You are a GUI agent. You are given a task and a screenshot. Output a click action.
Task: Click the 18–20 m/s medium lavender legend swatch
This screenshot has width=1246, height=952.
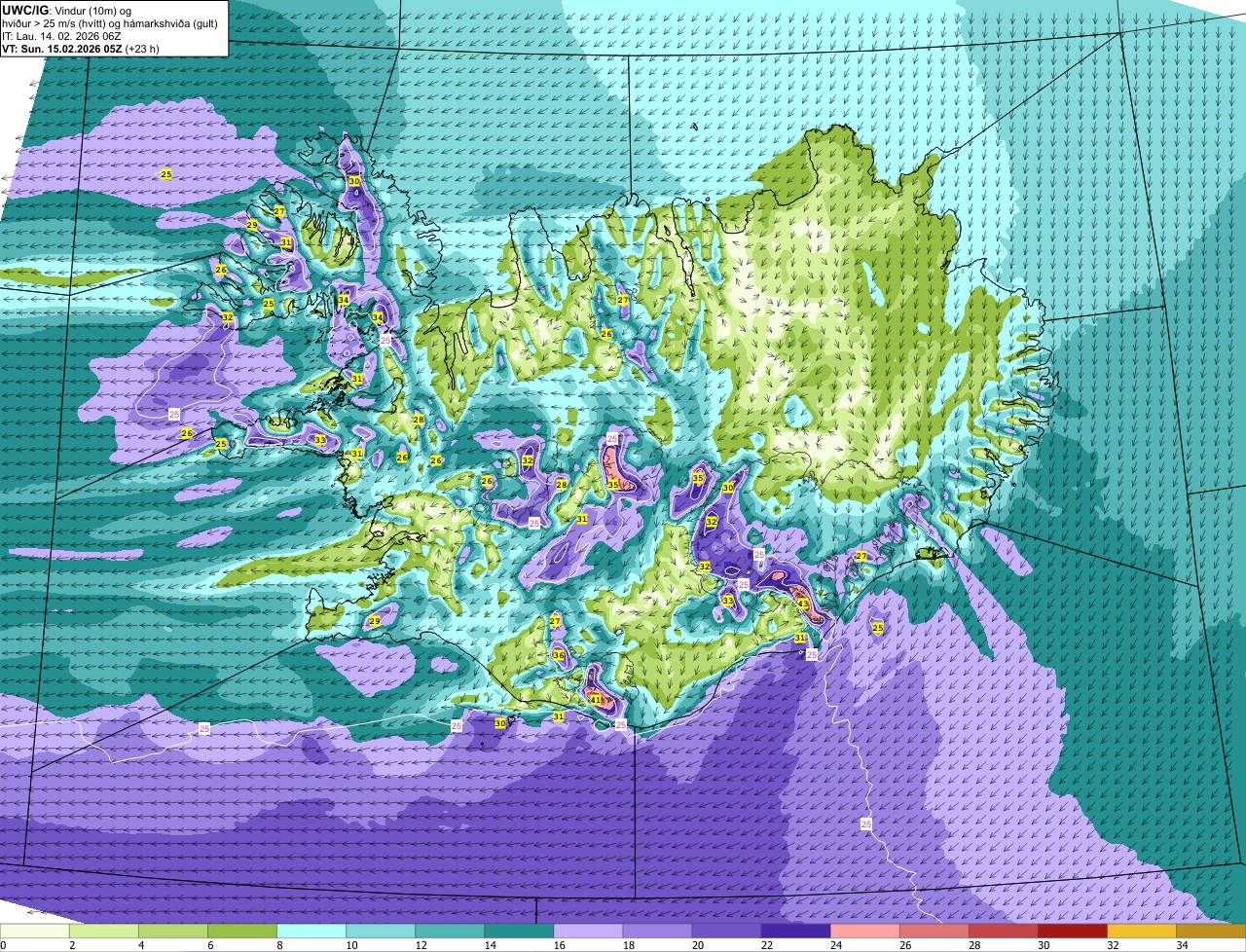(657, 931)
